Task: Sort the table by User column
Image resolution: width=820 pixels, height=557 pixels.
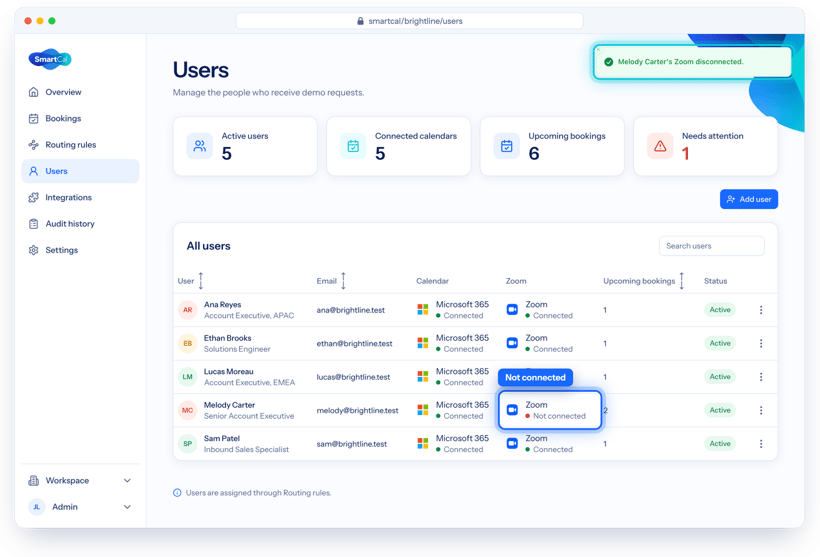Action: point(201,281)
